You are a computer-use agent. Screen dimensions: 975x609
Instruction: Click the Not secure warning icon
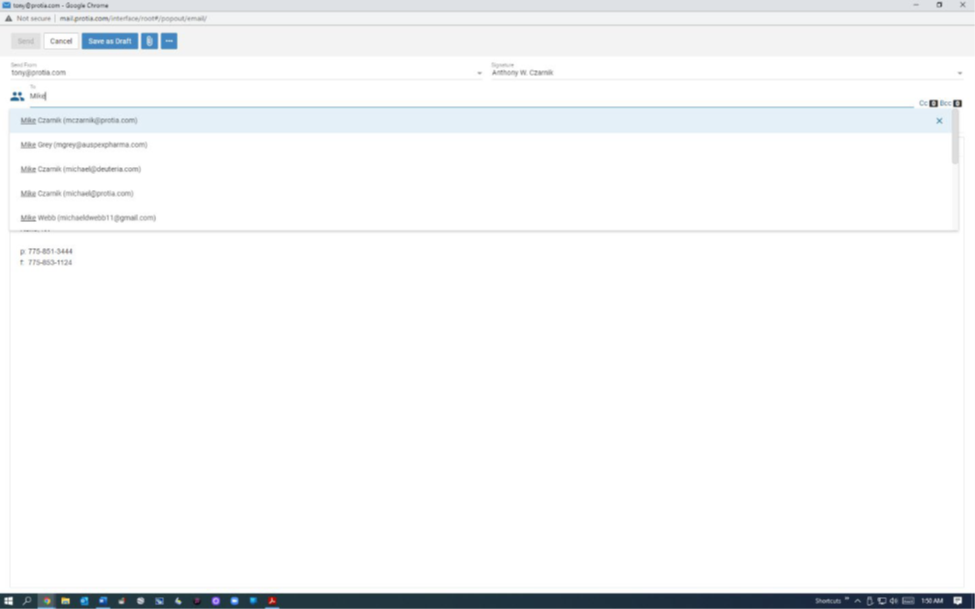coord(9,18)
